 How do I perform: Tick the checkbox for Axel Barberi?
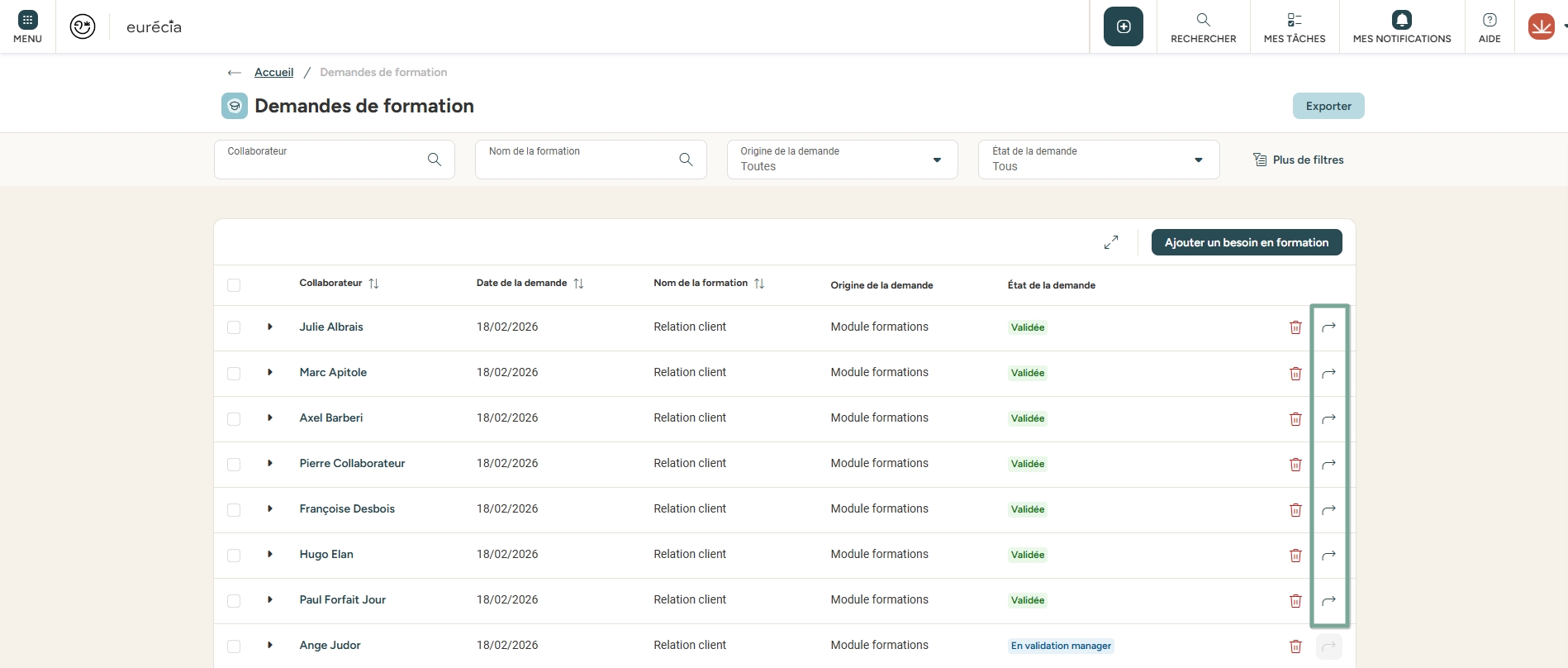[234, 419]
